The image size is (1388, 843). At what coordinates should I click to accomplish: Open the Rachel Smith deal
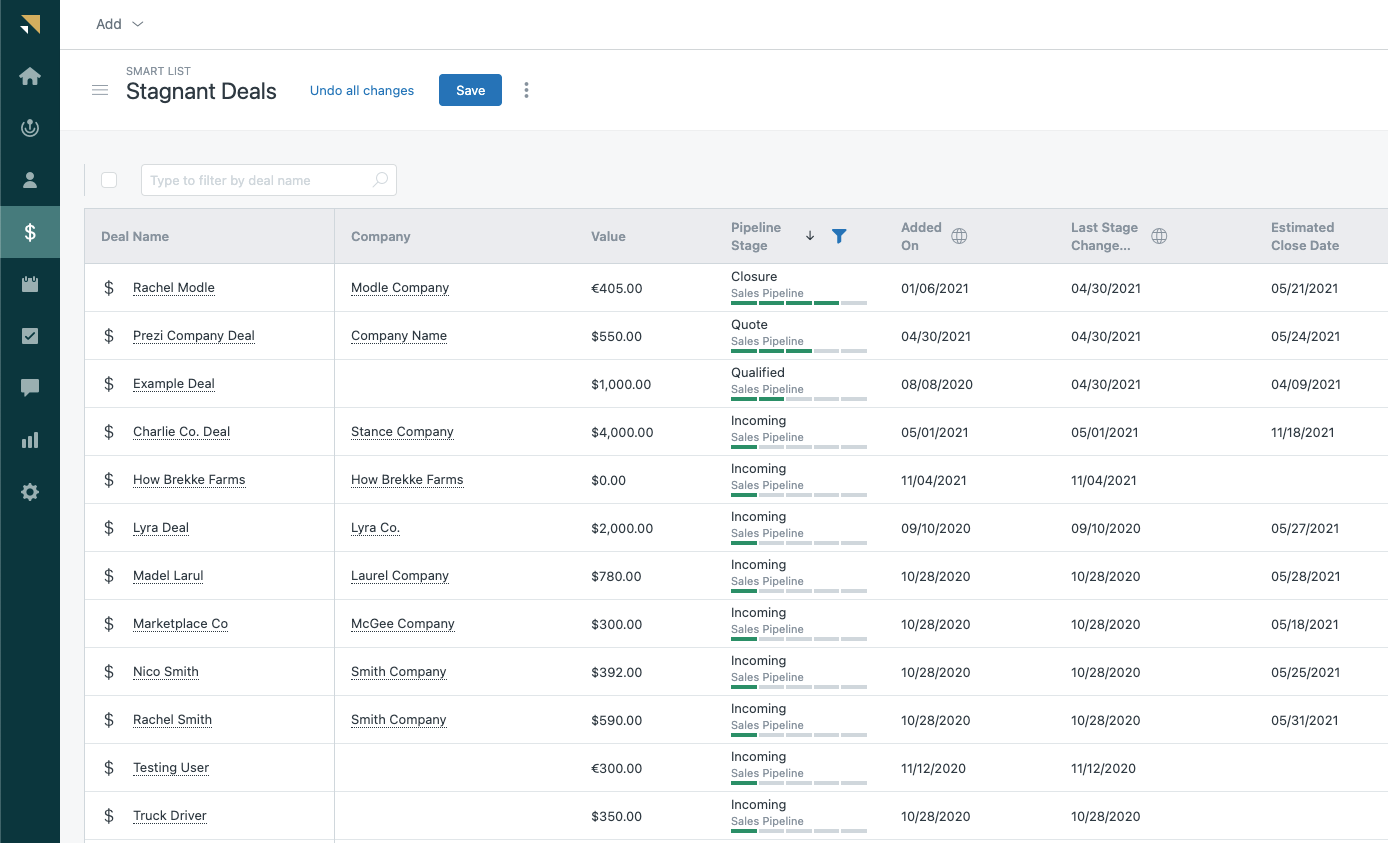click(172, 720)
